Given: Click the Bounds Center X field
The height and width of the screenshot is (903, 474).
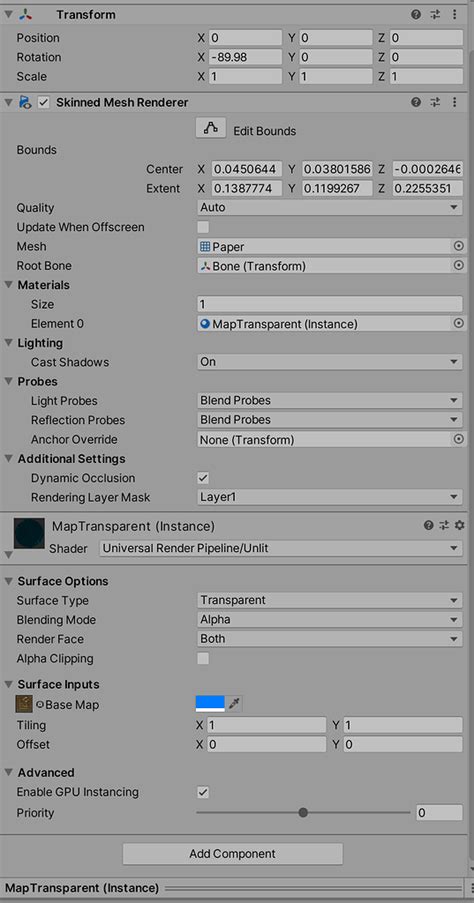Looking at the screenshot, I should click(247, 169).
